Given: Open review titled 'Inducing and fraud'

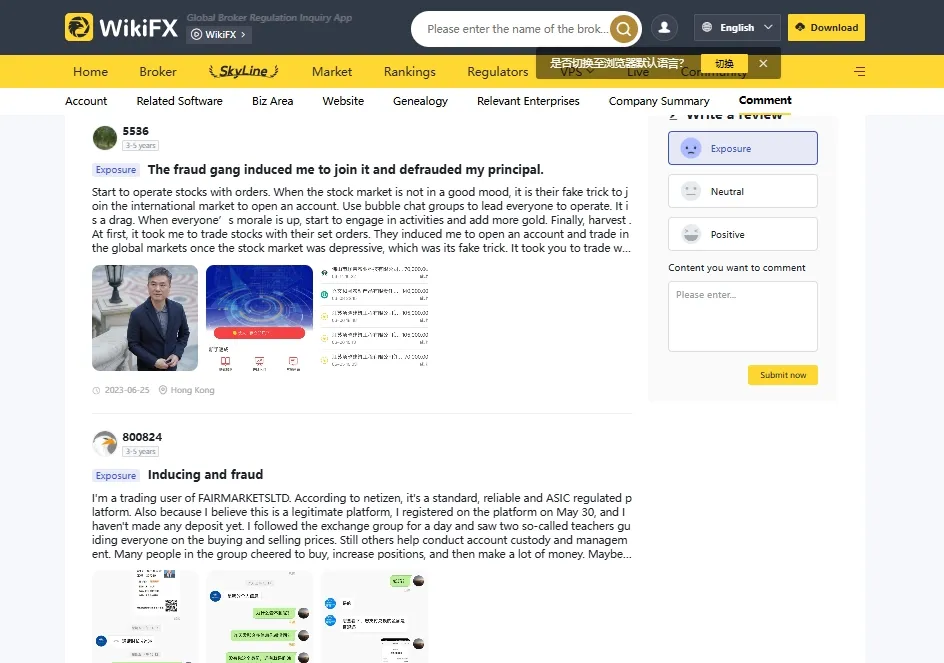Looking at the screenshot, I should coord(205,475).
